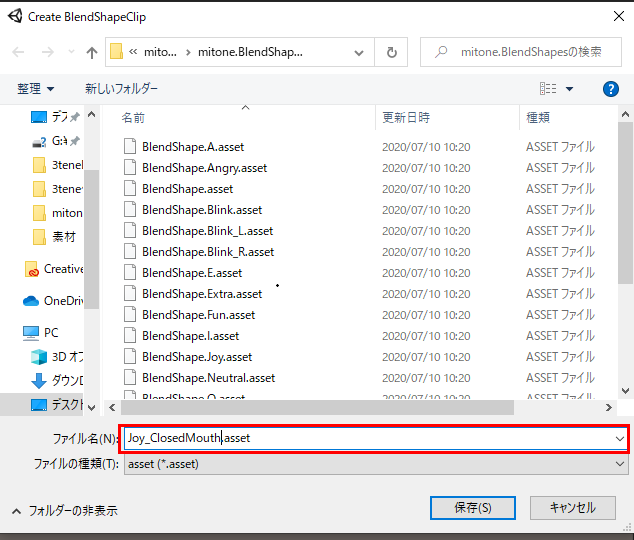Image resolution: width=634 pixels, height=540 pixels.
Task: Select BlendShape.Joy.asset file name
Action: [x=197, y=357]
